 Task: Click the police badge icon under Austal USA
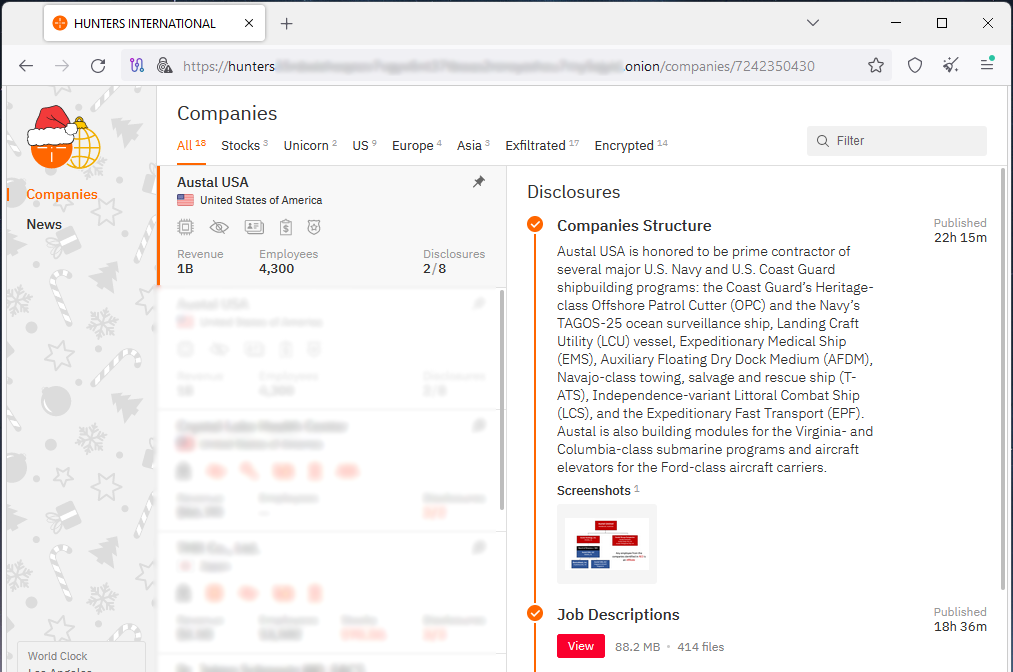pos(313,227)
